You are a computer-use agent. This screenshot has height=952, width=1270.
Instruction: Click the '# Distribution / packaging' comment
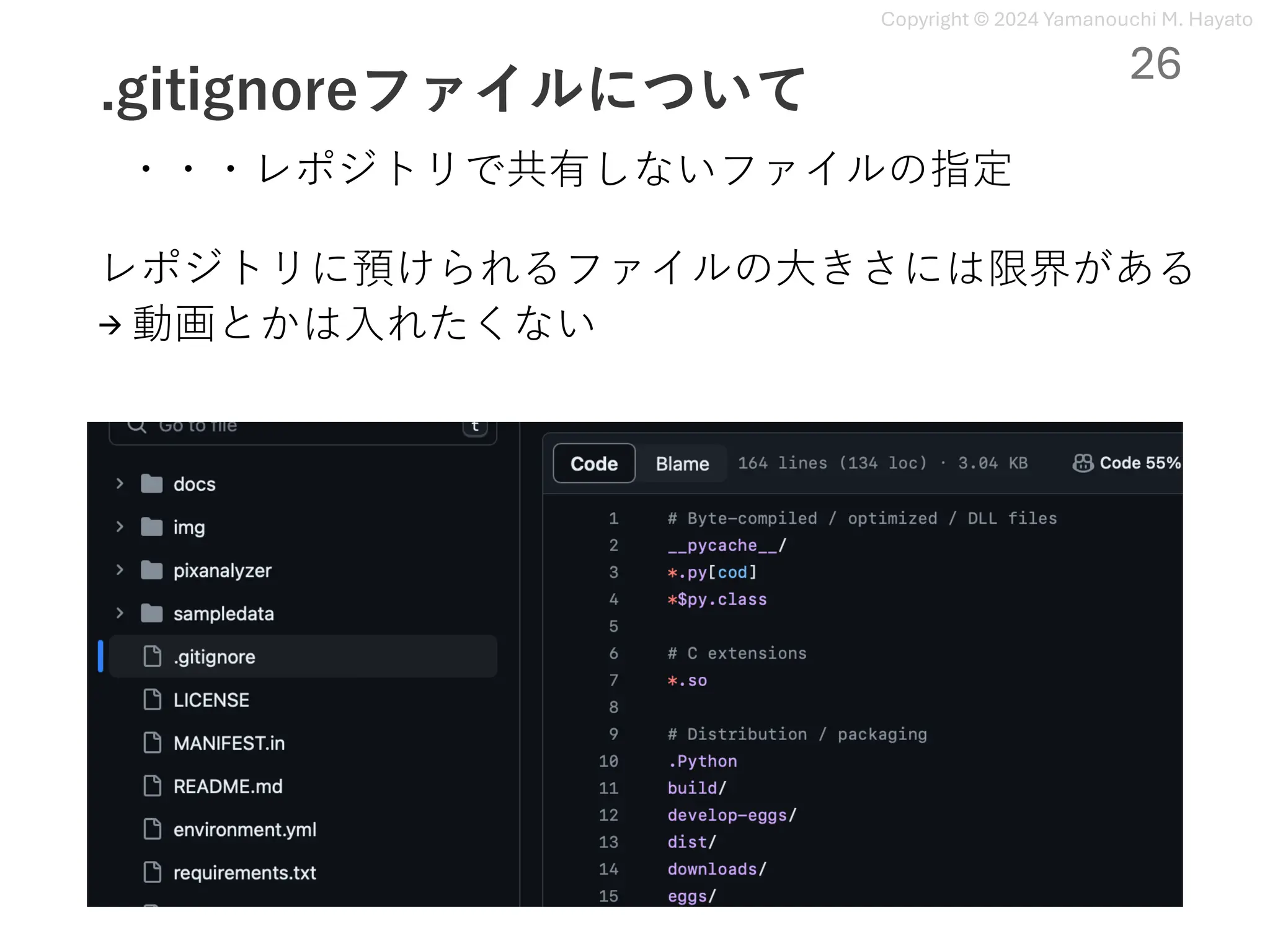pyautogui.click(x=797, y=734)
